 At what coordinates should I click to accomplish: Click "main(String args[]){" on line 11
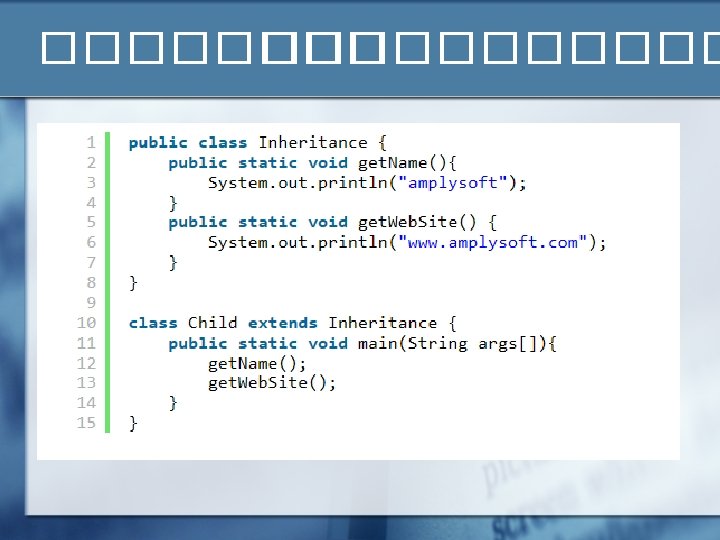[457, 343]
